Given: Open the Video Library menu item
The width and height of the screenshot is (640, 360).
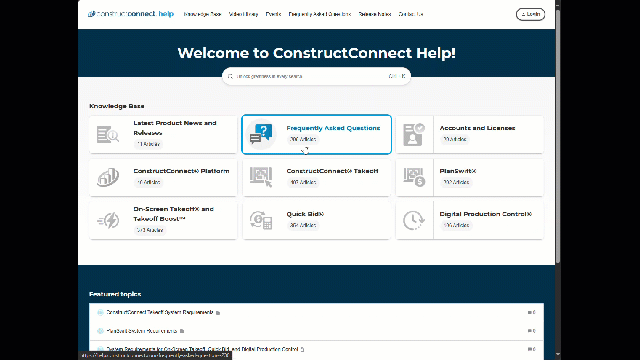Looking at the screenshot, I should tap(244, 14).
